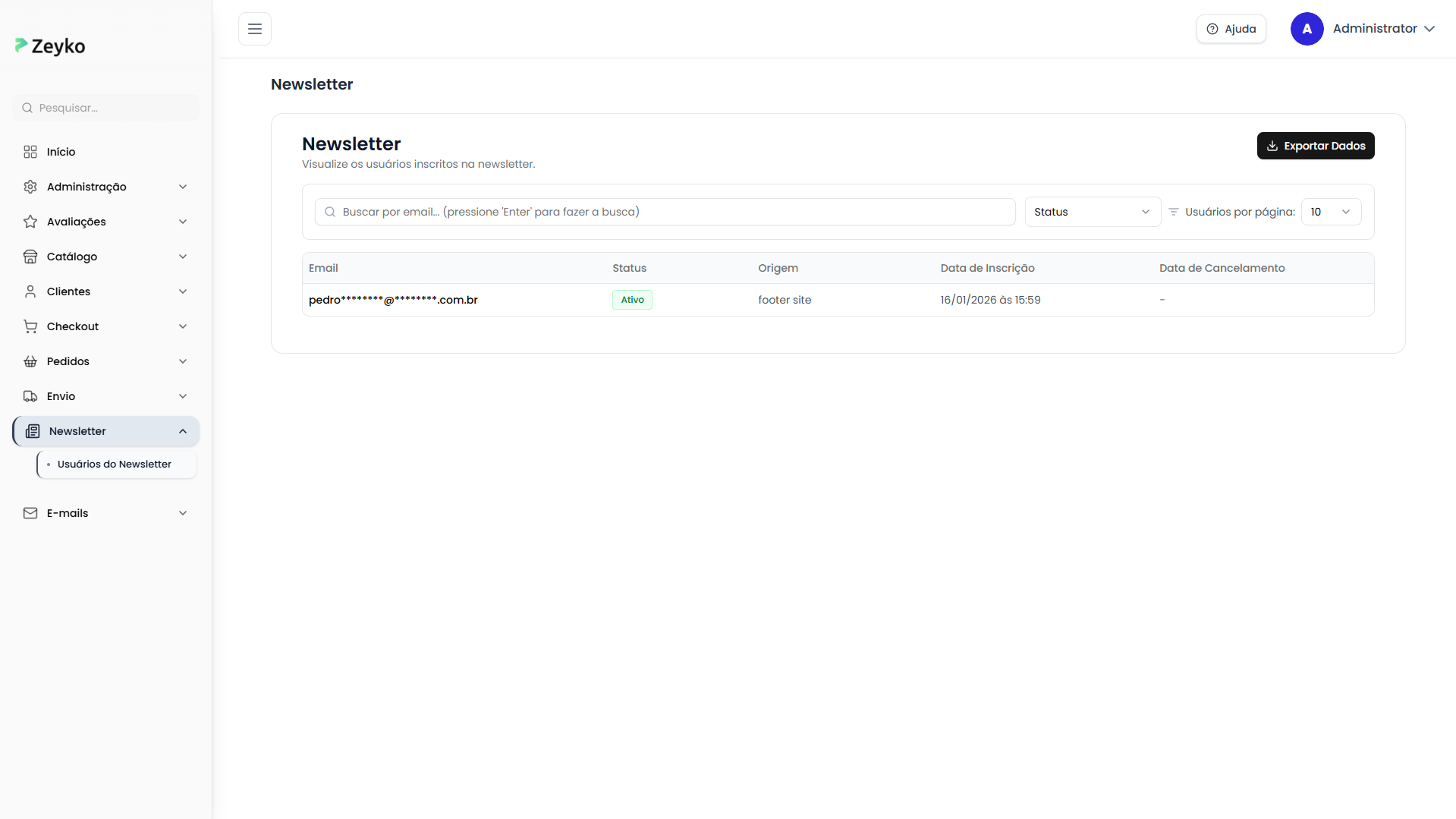Click the Ajuda help button

[x=1231, y=29]
